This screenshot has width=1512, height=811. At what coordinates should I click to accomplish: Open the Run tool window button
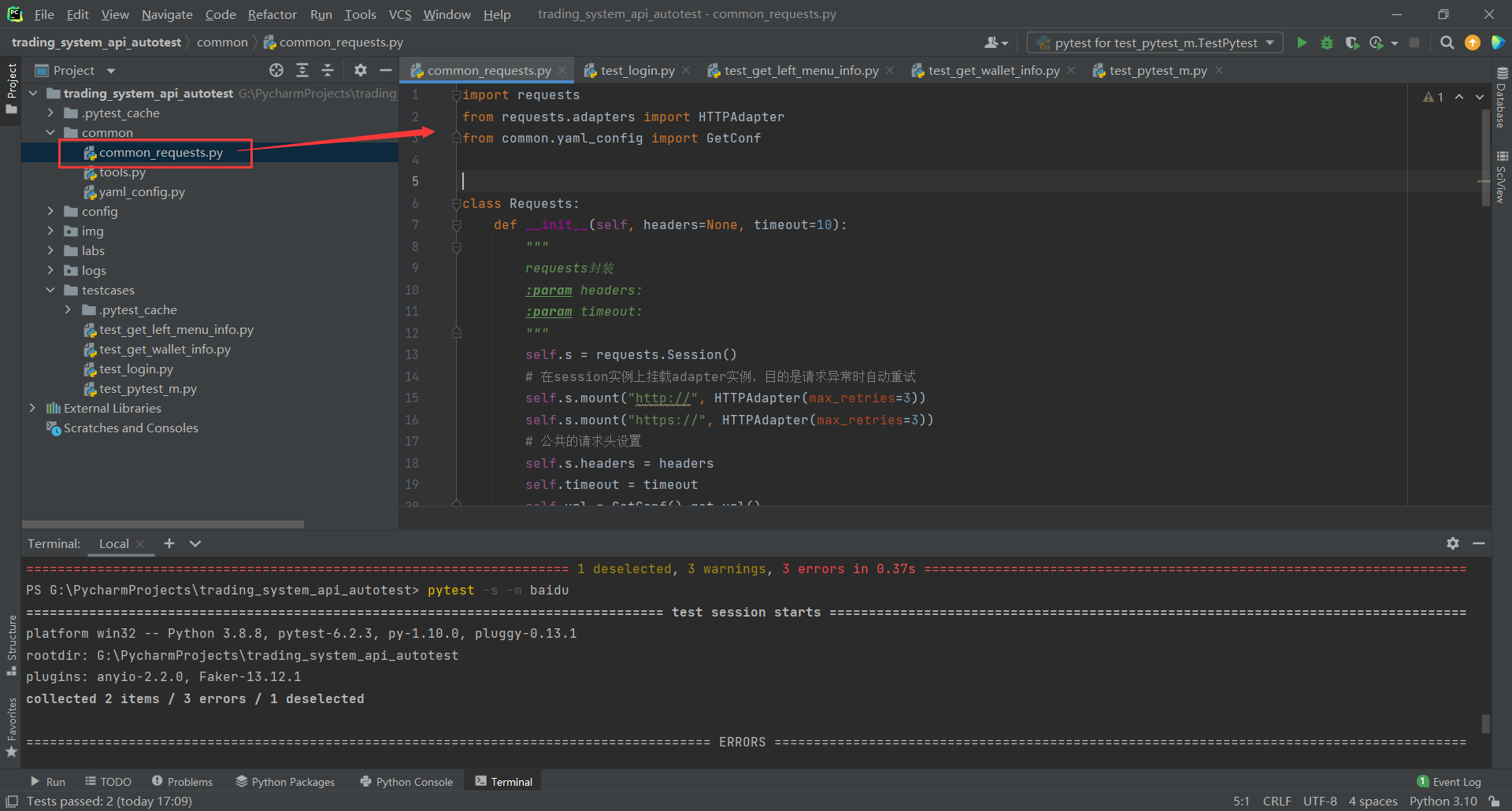(x=48, y=781)
